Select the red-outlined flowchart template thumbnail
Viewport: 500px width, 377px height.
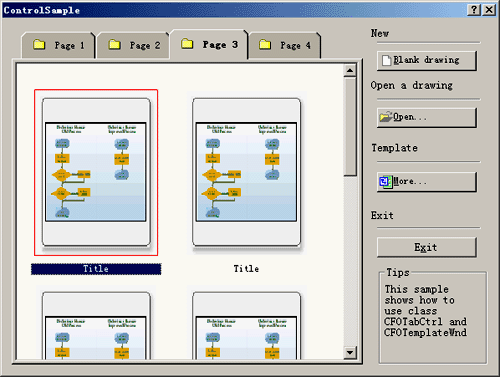[96, 172]
